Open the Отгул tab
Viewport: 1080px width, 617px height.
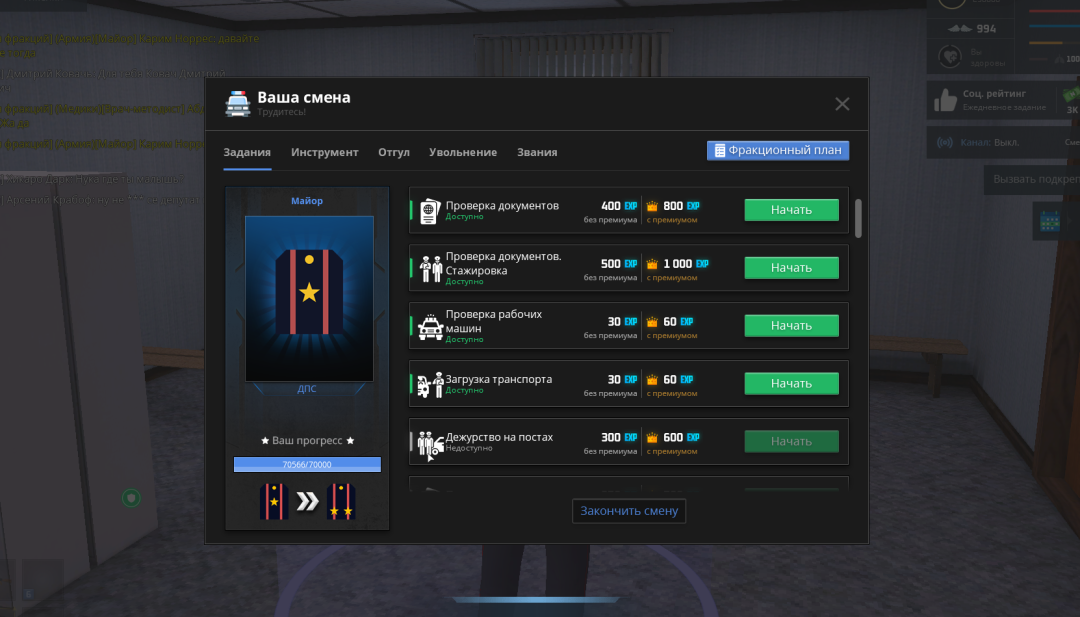pos(394,152)
